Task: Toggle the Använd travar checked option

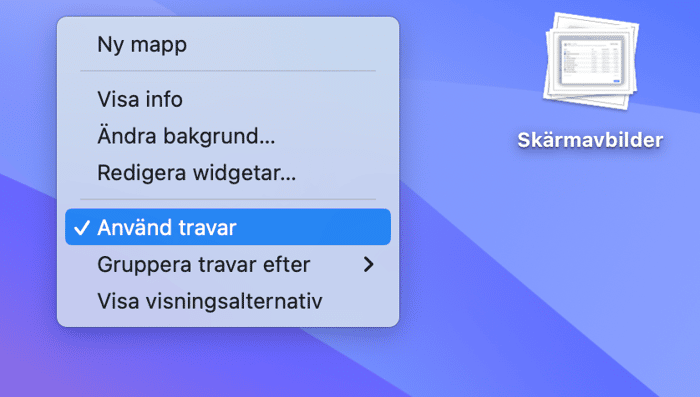Action: [228, 227]
